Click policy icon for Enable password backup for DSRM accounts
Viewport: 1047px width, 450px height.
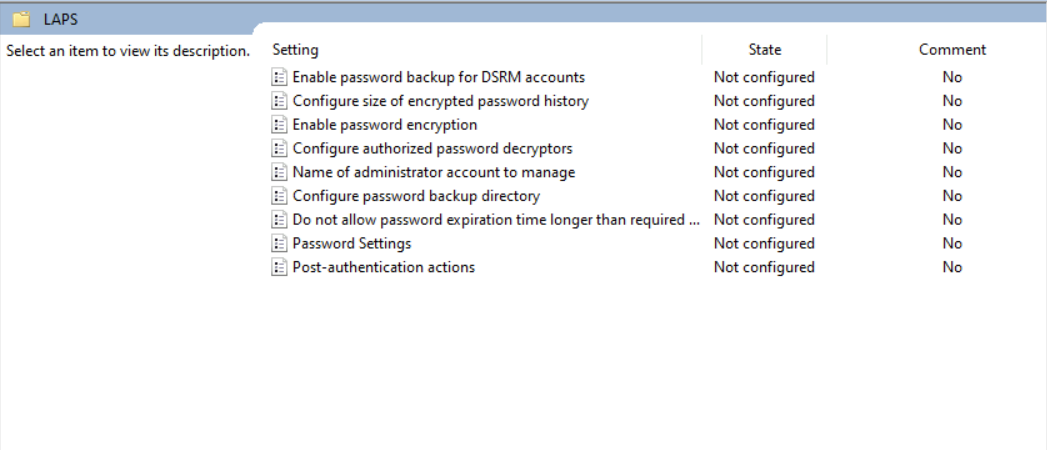click(x=279, y=77)
